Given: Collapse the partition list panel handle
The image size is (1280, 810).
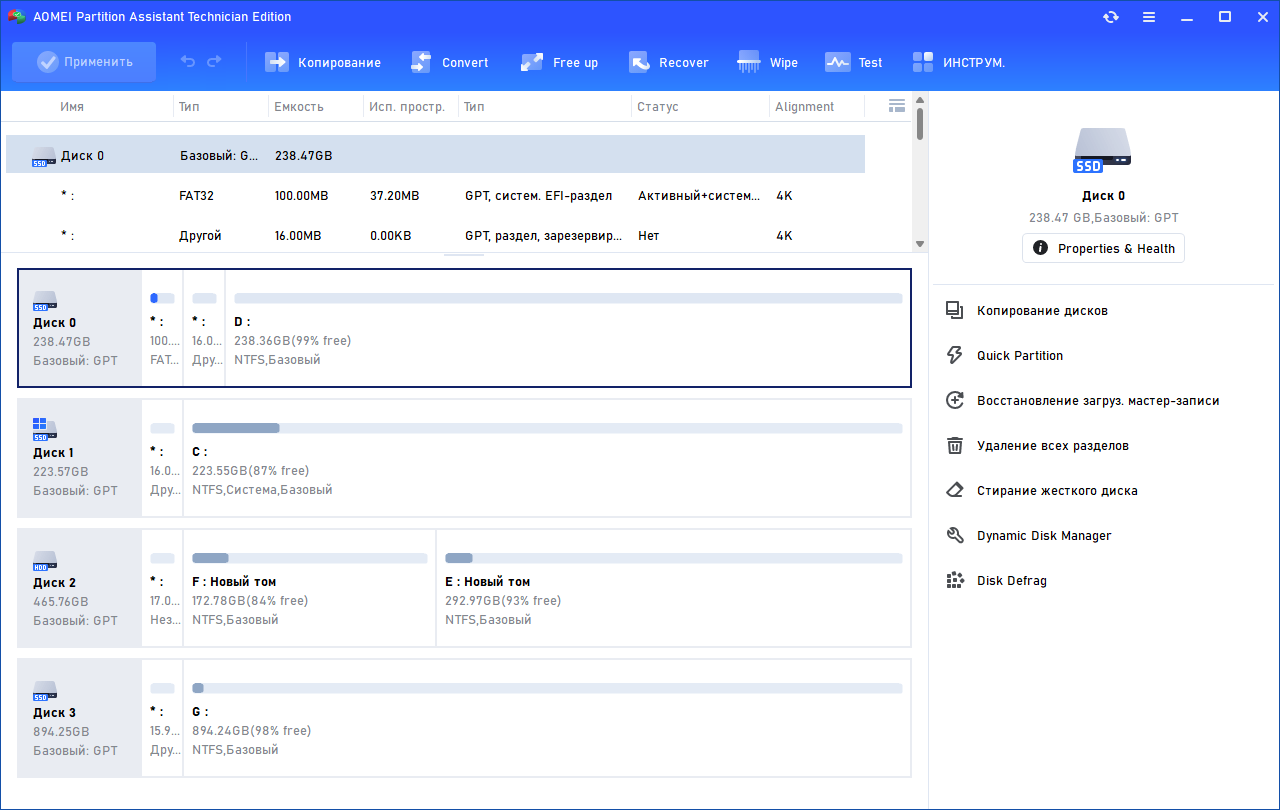Looking at the screenshot, I should [x=463, y=254].
